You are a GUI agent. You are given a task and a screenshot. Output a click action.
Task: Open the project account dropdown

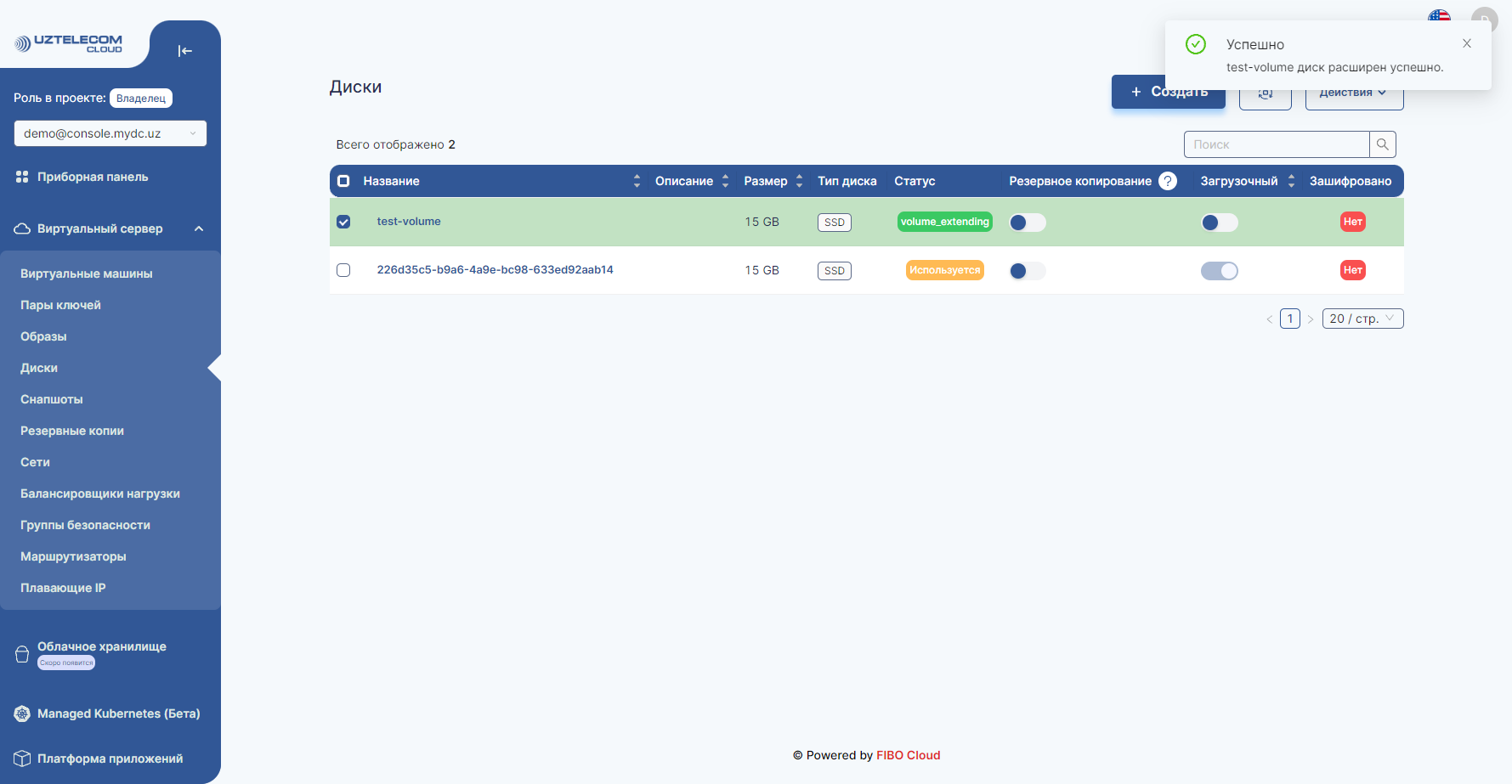point(110,133)
